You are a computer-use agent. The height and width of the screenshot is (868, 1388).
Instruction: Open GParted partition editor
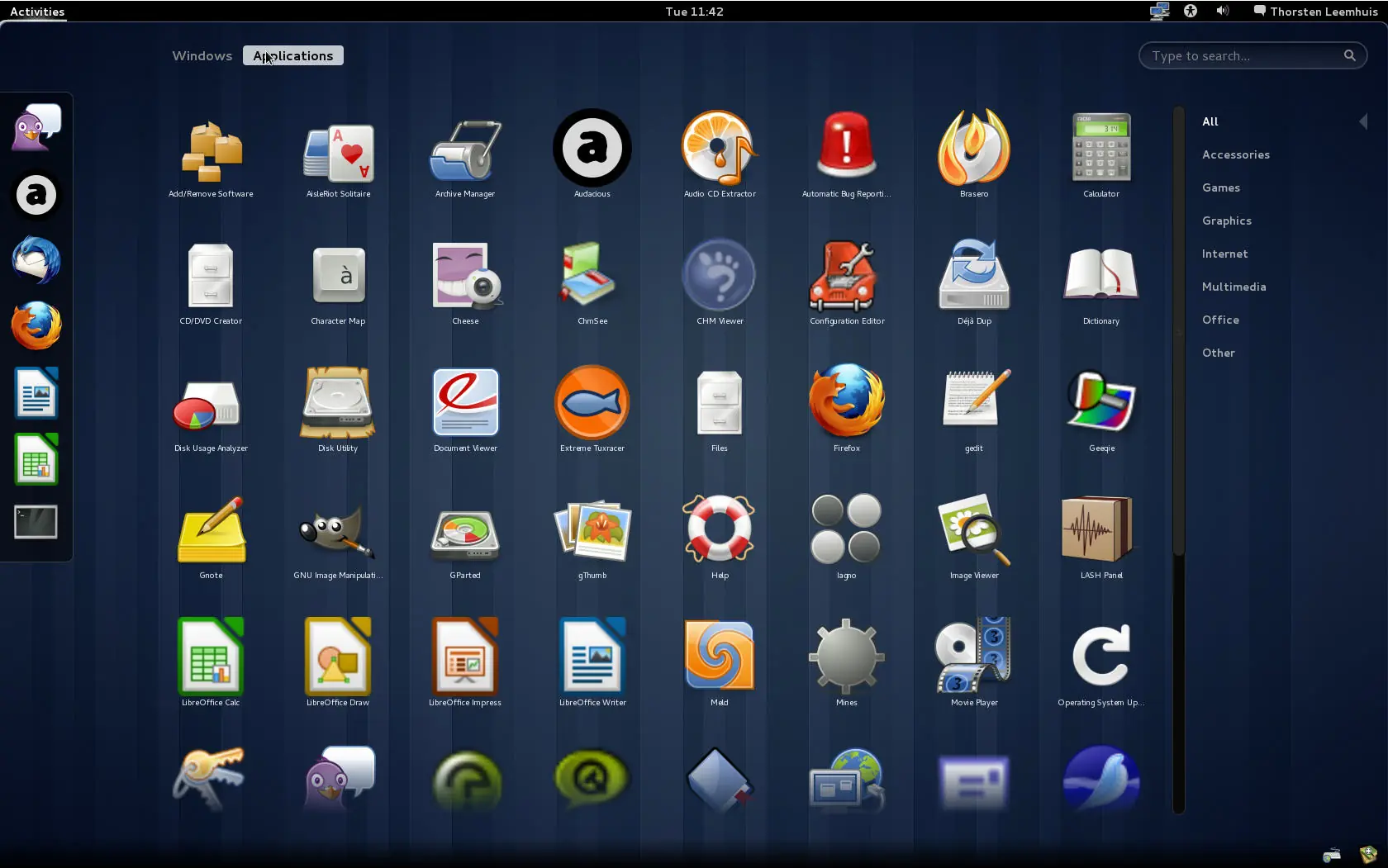[x=464, y=533]
